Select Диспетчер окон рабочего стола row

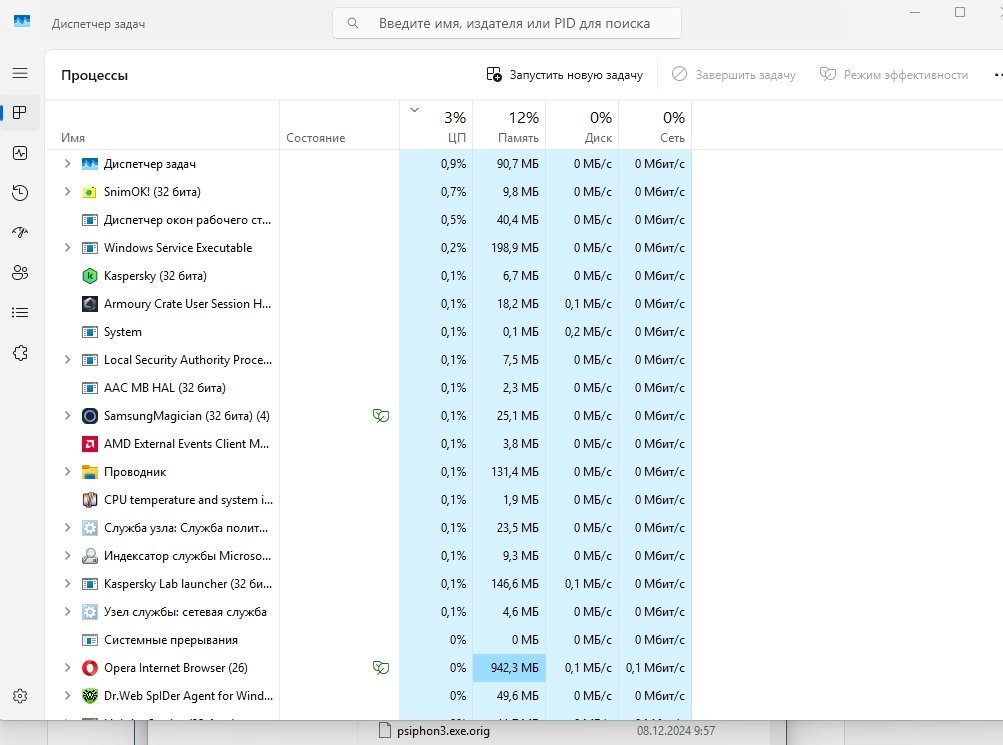point(368,220)
